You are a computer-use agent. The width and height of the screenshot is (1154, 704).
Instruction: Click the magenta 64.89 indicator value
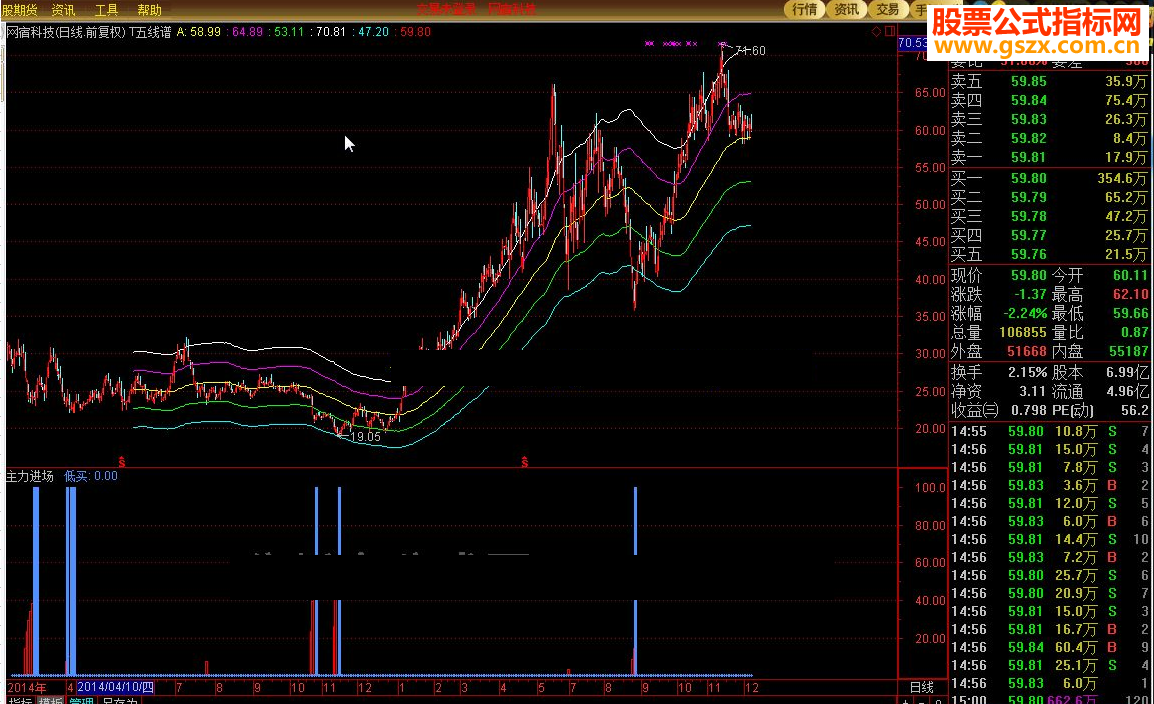click(x=247, y=32)
